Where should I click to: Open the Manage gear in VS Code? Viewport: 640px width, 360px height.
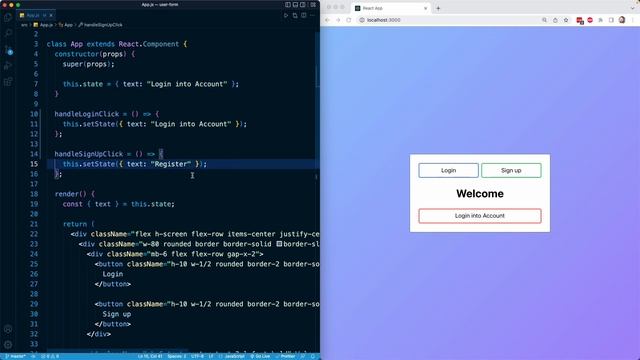(8, 345)
